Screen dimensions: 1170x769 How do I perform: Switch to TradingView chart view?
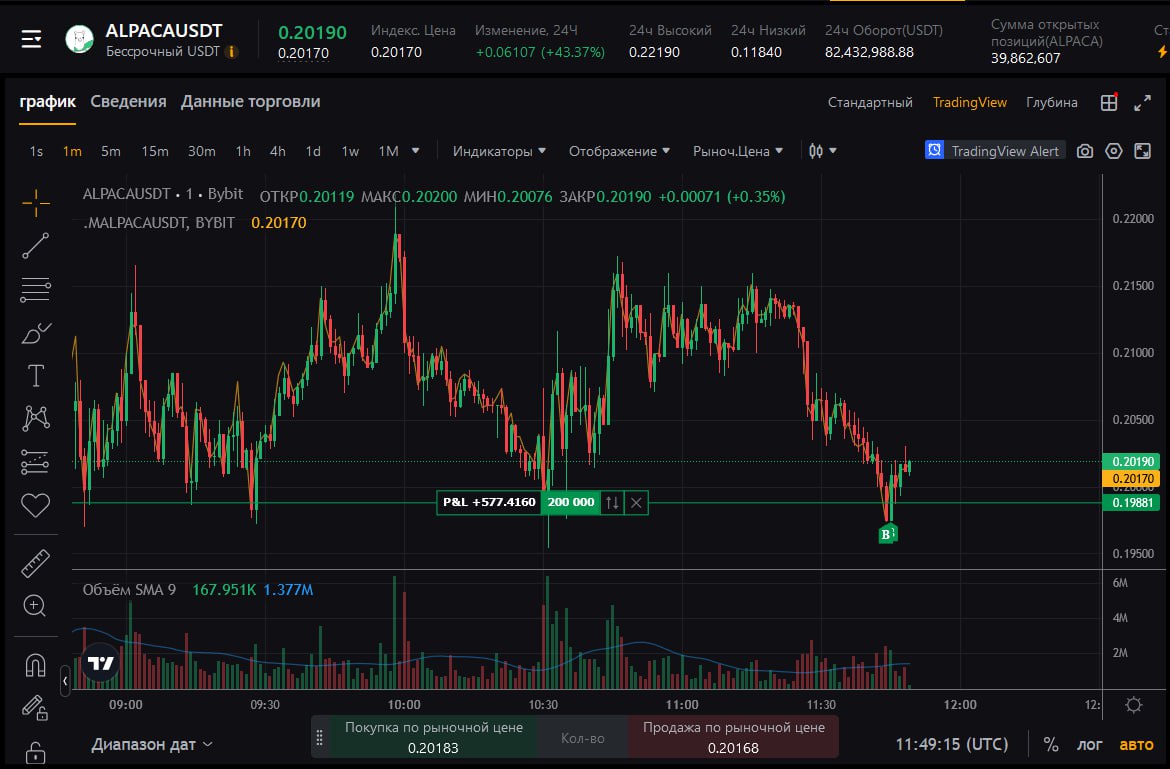tap(969, 102)
